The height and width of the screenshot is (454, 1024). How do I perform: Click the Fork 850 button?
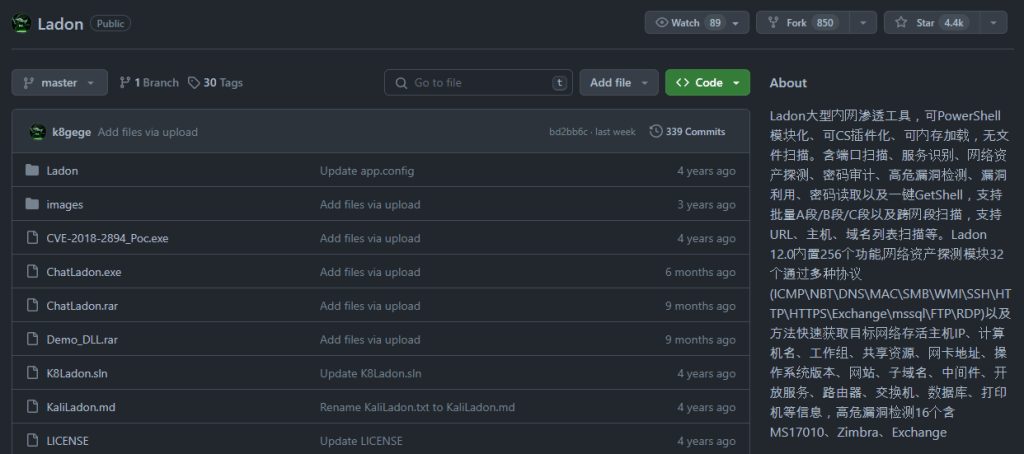pyautogui.click(x=804, y=23)
